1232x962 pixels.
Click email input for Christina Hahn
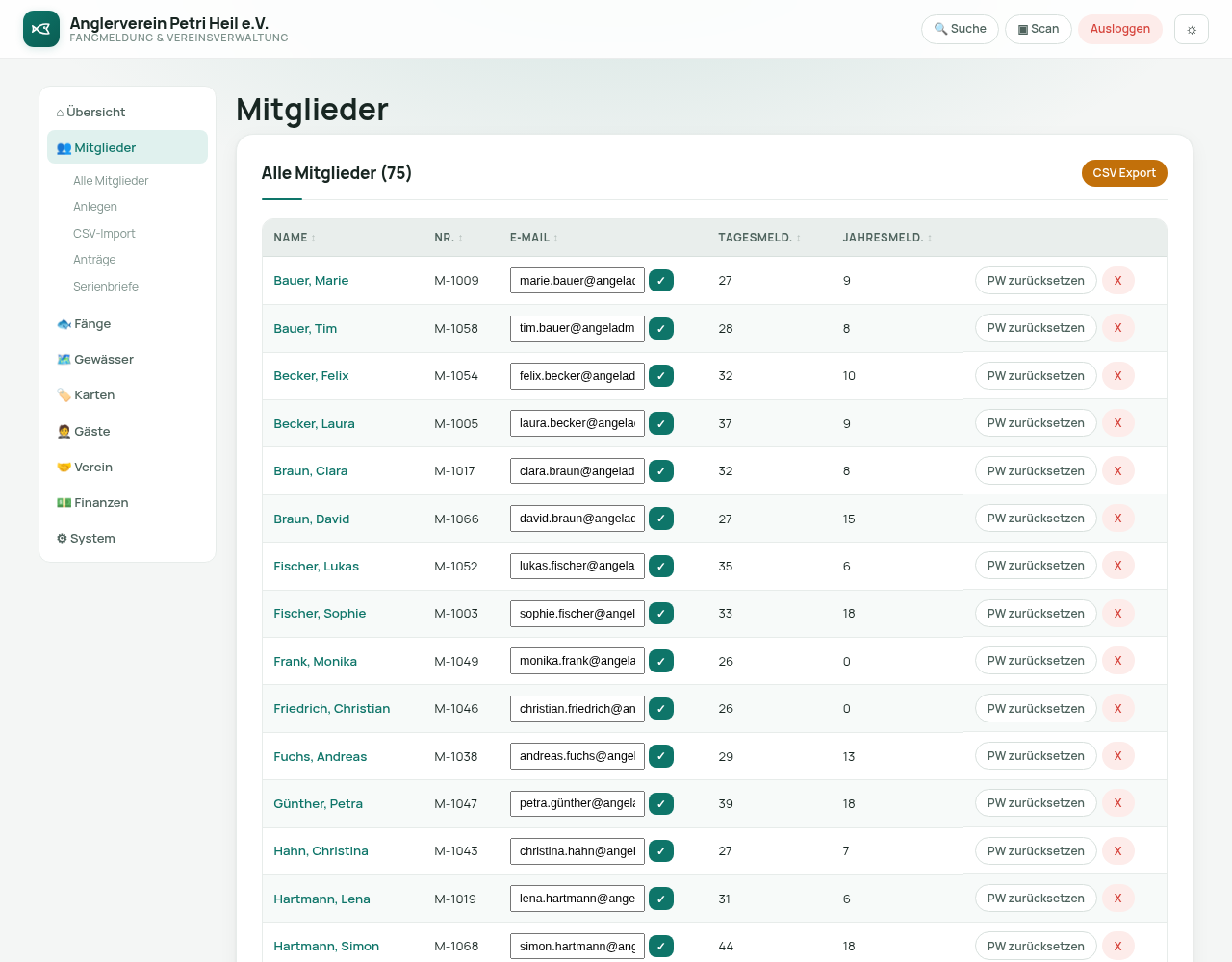(577, 851)
